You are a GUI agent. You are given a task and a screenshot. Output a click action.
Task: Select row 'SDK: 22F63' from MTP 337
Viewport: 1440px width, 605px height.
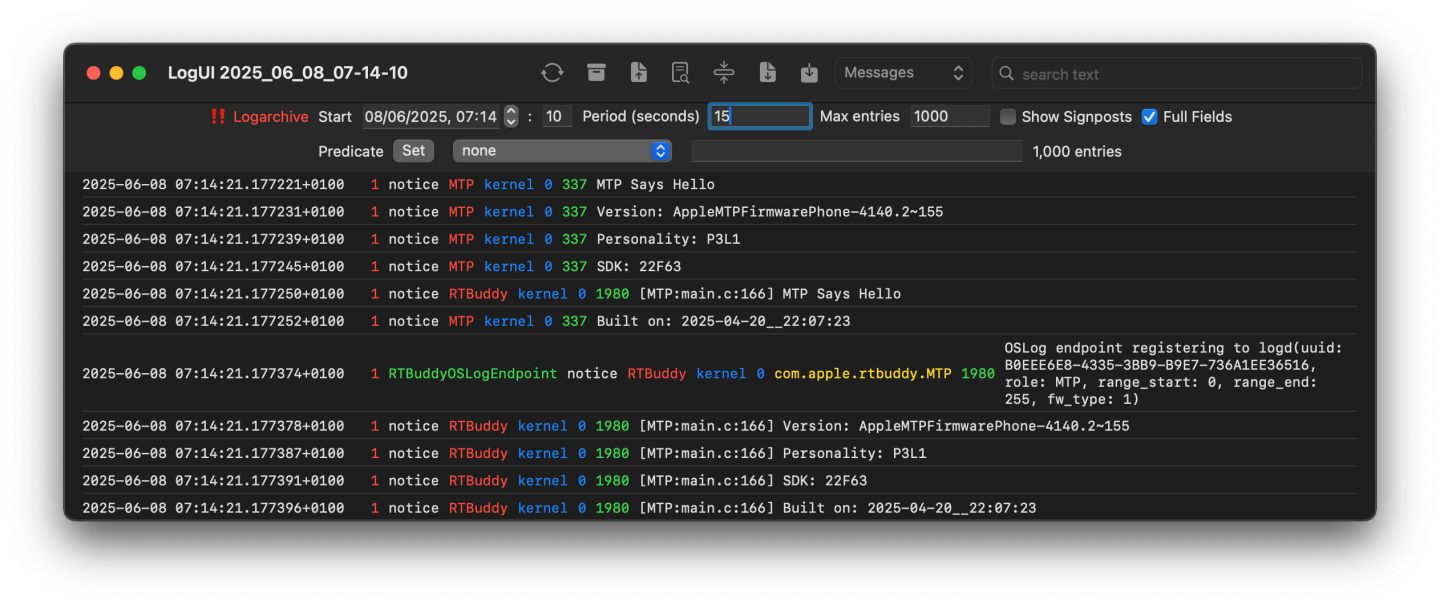click(x=718, y=267)
